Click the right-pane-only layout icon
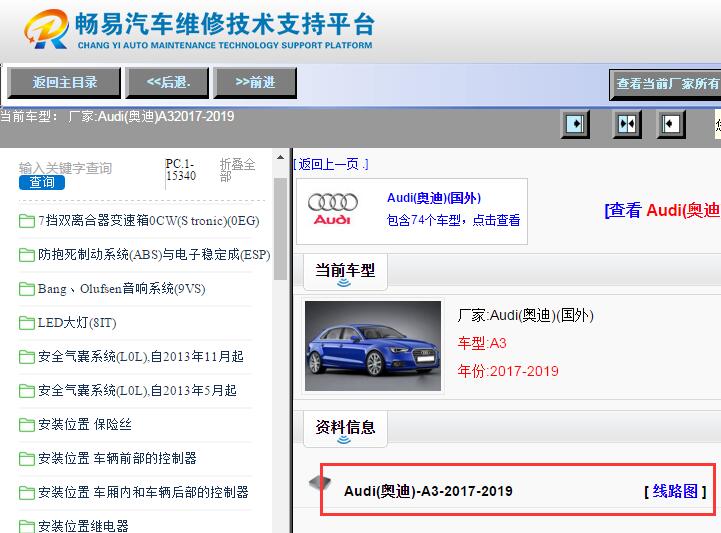Screen dimensions: 721x533 [670, 124]
